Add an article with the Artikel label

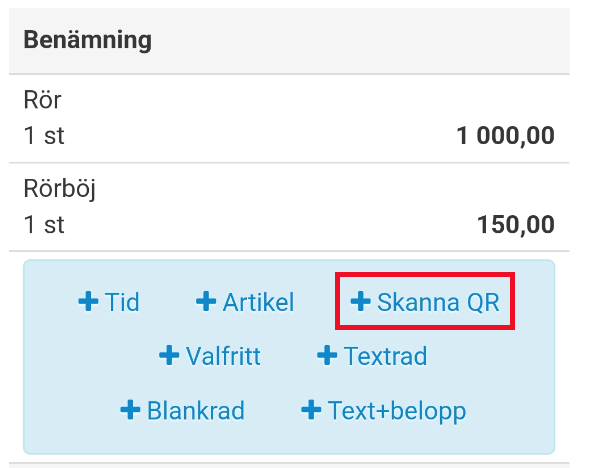[x=258, y=302]
